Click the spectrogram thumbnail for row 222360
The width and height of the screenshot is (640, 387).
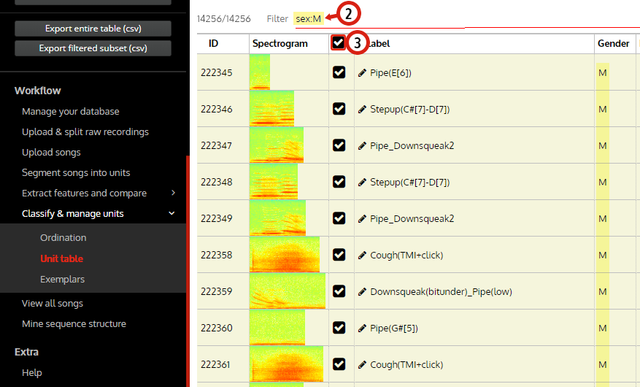(277, 327)
